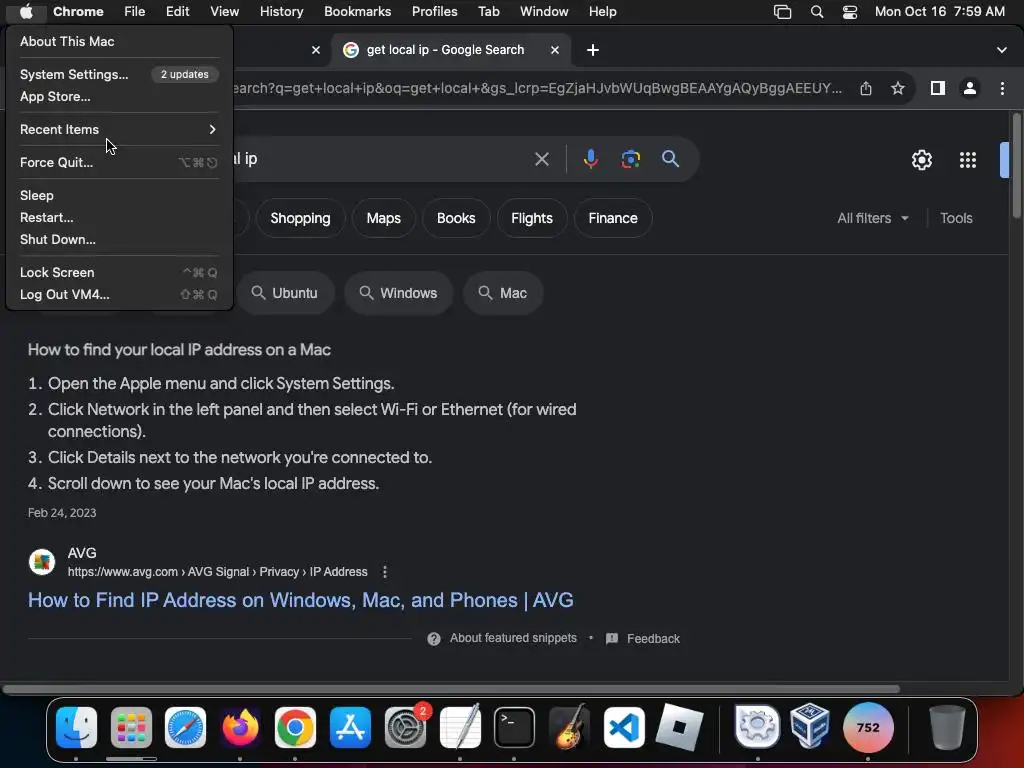Click the Apple logo menu icon
Screen dimensions: 1024x768
click(x=25, y=11)
